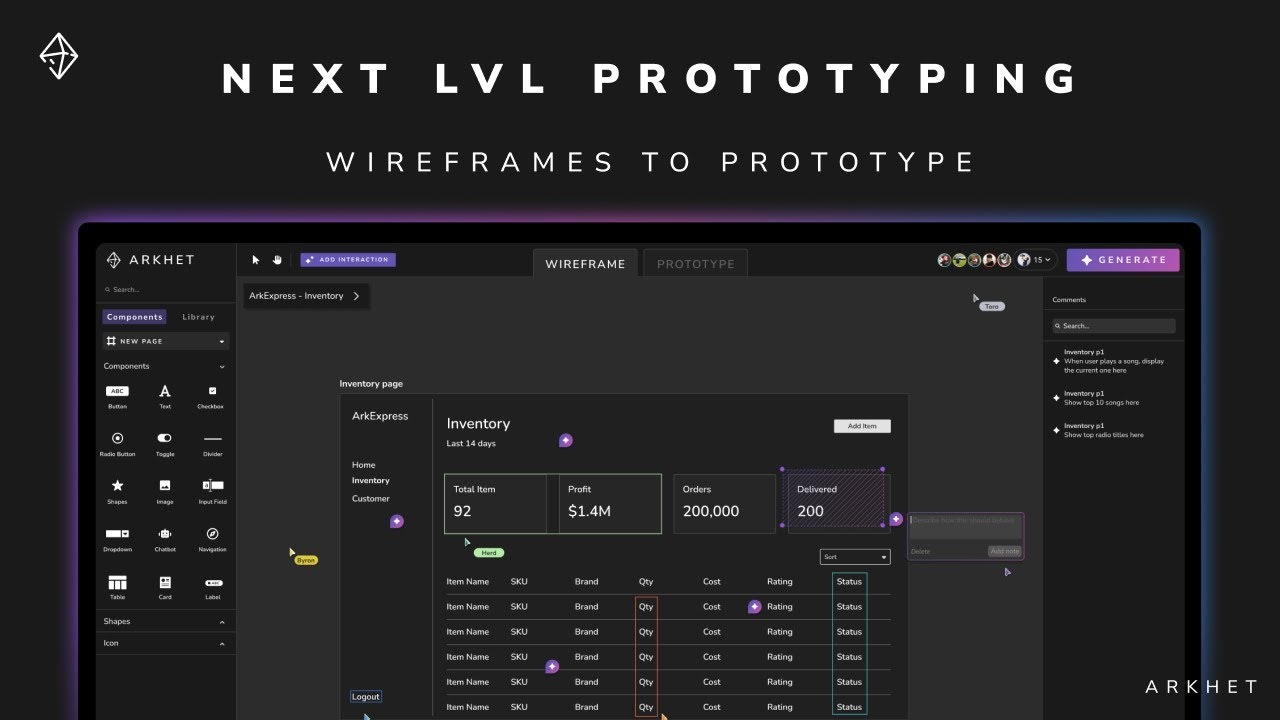Pick the Radio Button component icon

coord(117,438)
